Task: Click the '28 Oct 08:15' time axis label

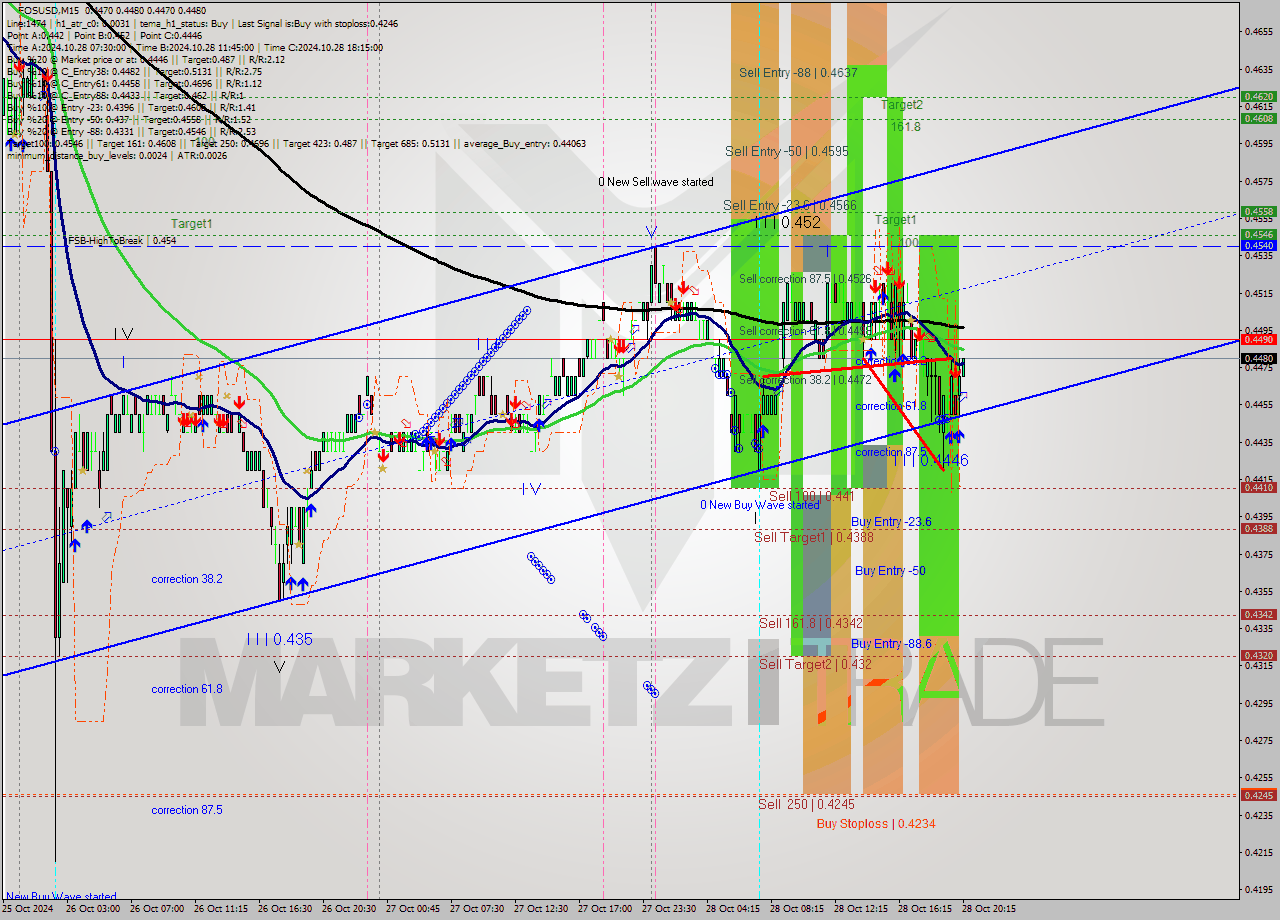Action: coord(796,909)
